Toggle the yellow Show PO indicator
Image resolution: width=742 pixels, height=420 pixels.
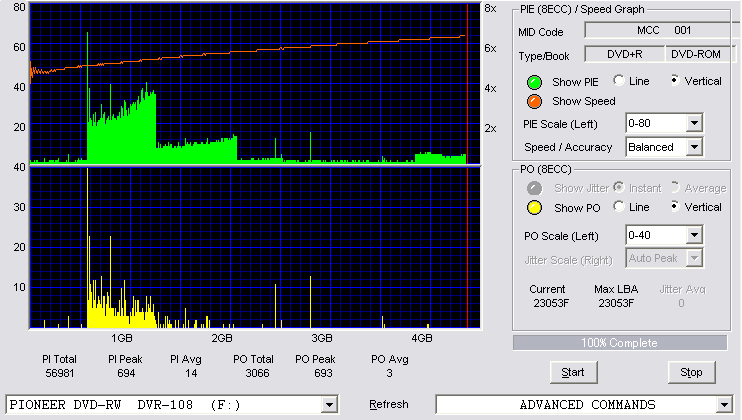pos(534,208)
